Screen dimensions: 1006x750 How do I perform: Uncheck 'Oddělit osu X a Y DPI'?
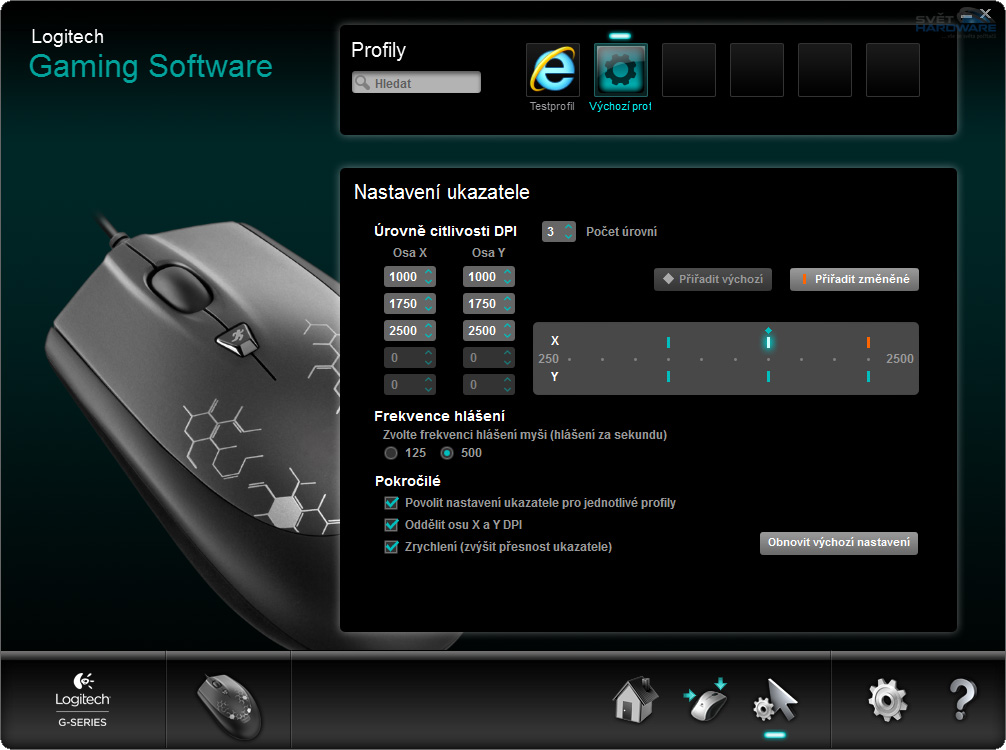(392, 525)
